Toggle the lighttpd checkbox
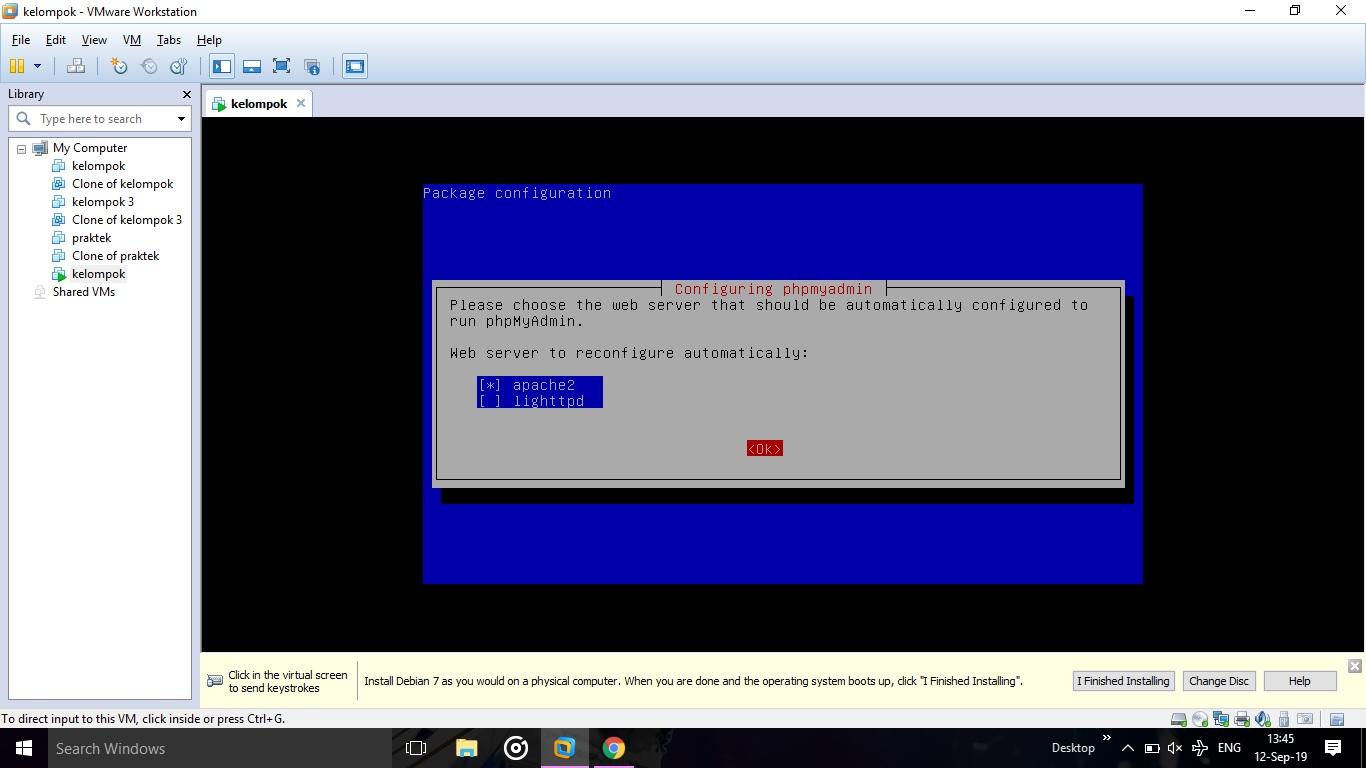The width and height of the screenshot is (1366, 768). click(x=490, y=401)
